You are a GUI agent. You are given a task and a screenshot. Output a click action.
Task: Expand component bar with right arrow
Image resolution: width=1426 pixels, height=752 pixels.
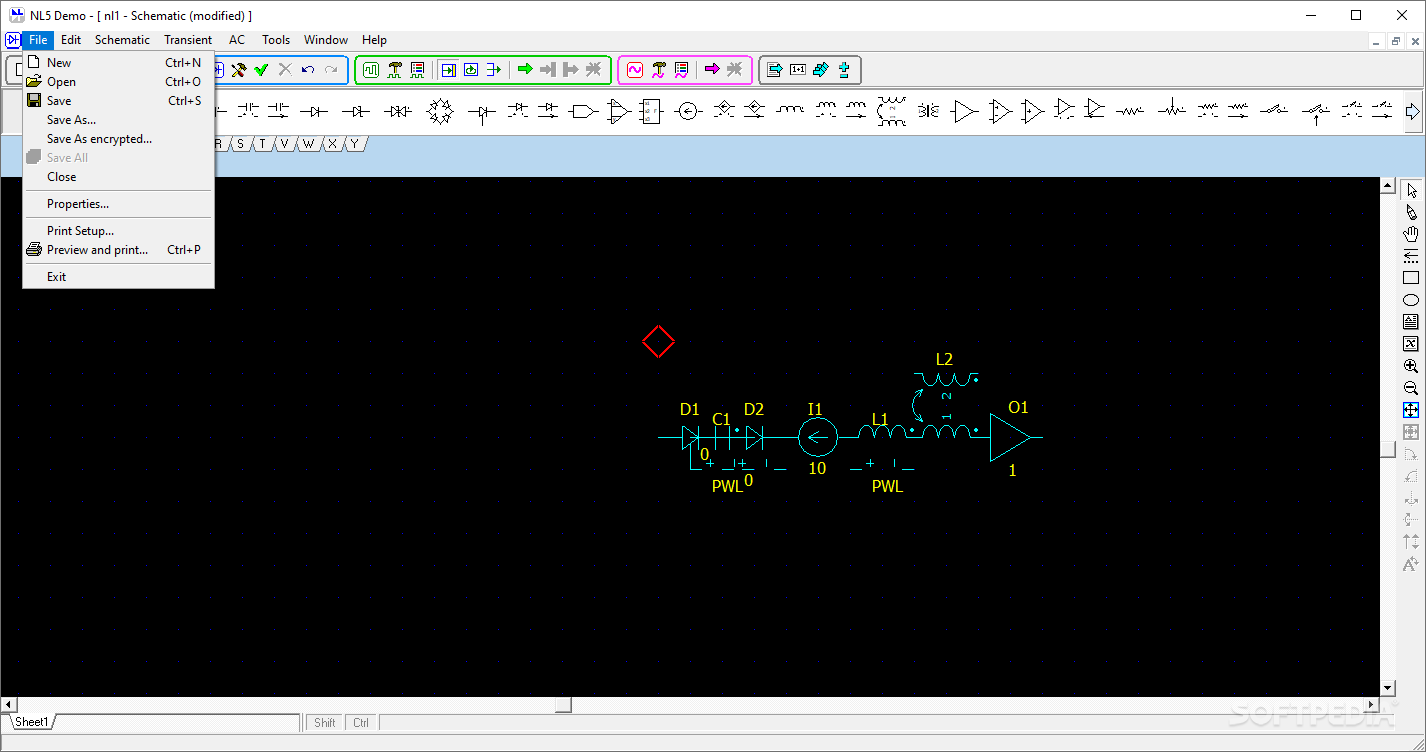(x=1412, y=112)
